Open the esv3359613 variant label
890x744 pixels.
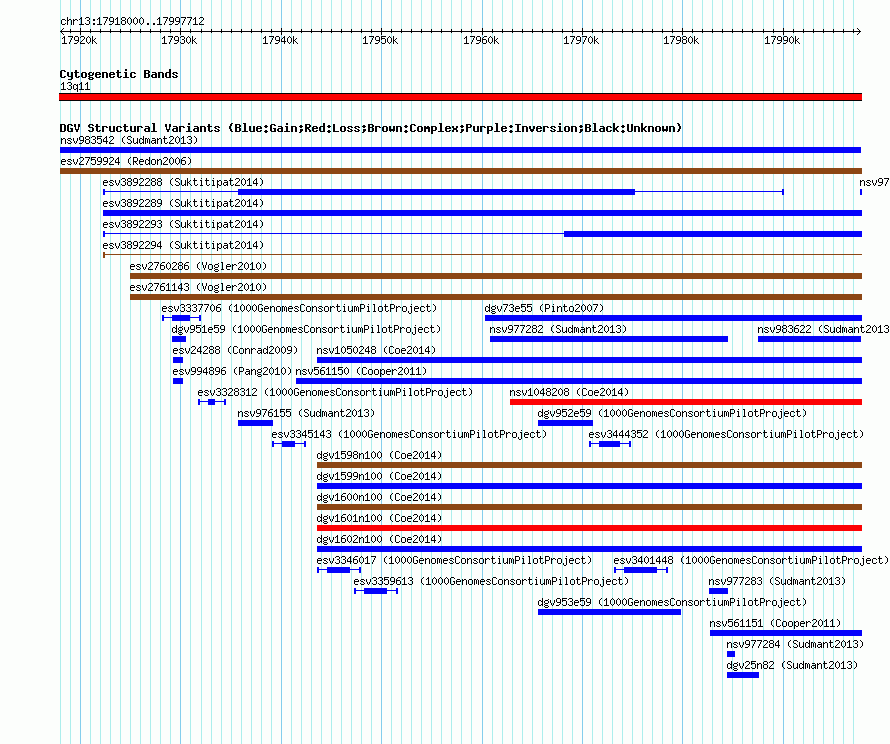pos(491,581)
